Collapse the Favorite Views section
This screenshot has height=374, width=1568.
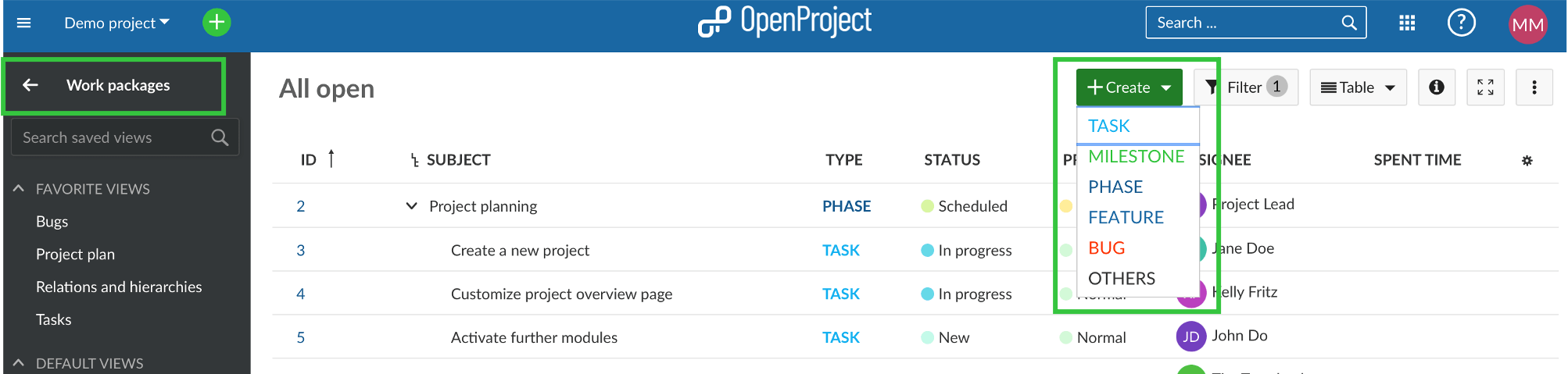point(19,189)
